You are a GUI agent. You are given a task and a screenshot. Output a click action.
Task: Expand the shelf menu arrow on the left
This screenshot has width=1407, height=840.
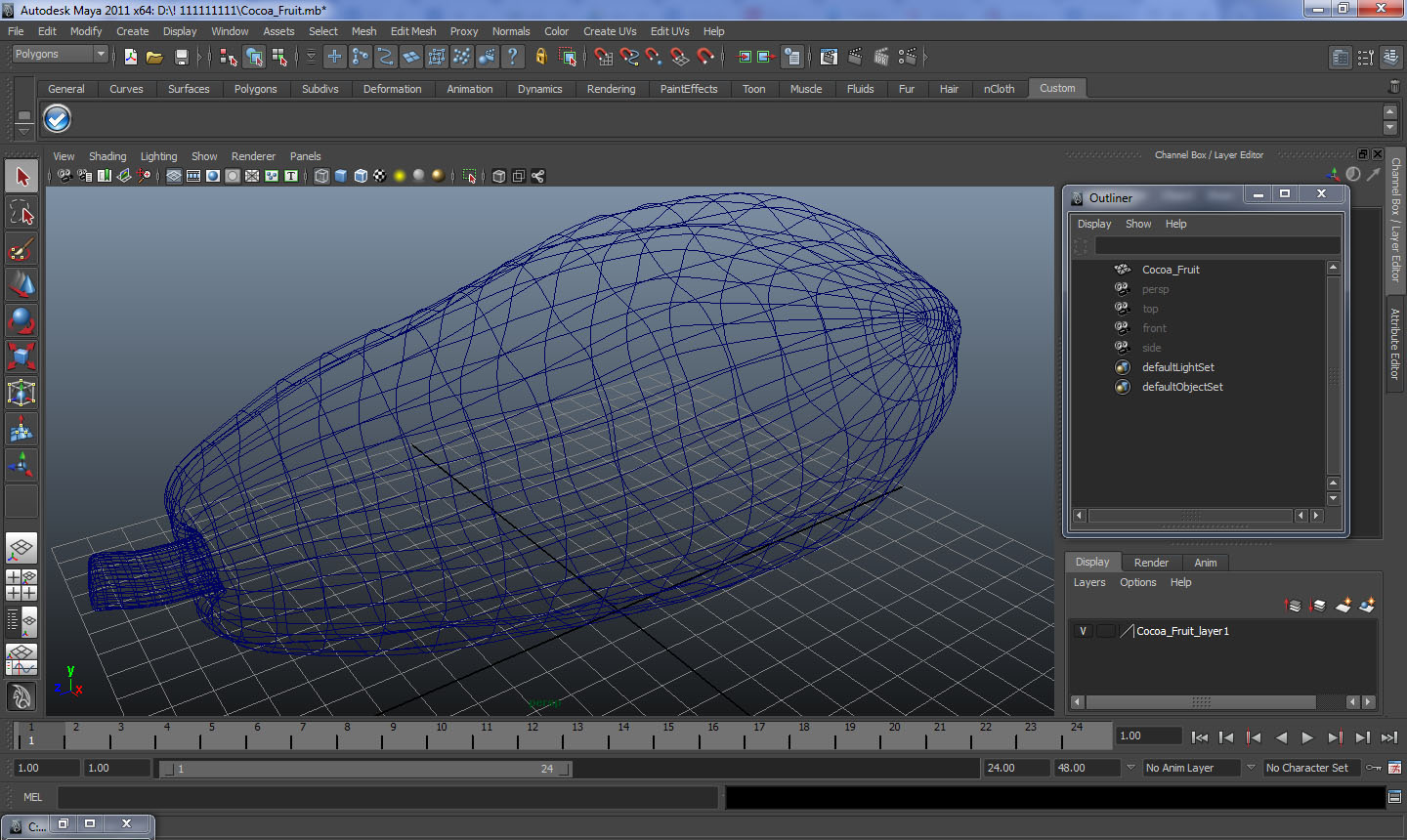coord(23,131)
